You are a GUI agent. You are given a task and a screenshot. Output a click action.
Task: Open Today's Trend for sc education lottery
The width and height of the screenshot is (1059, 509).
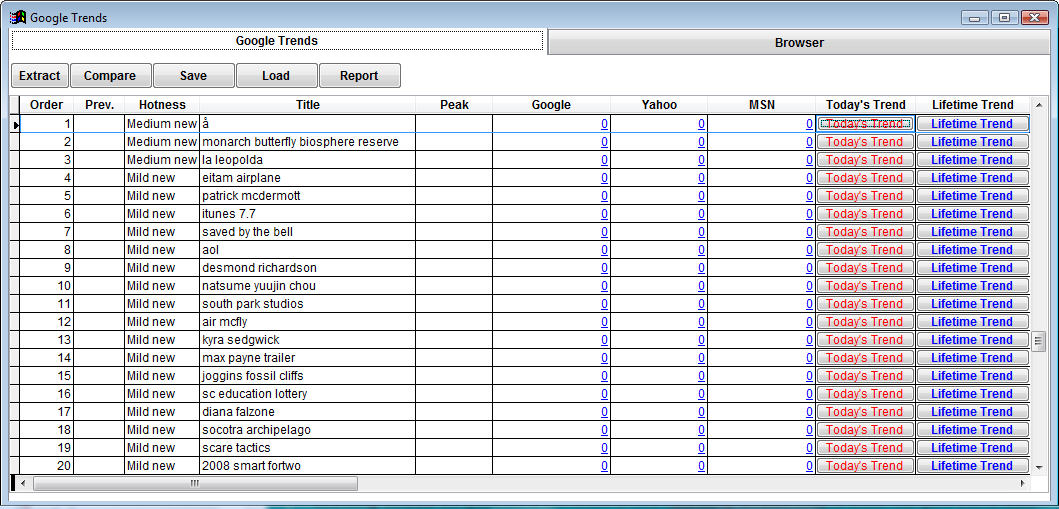[865, 394]
